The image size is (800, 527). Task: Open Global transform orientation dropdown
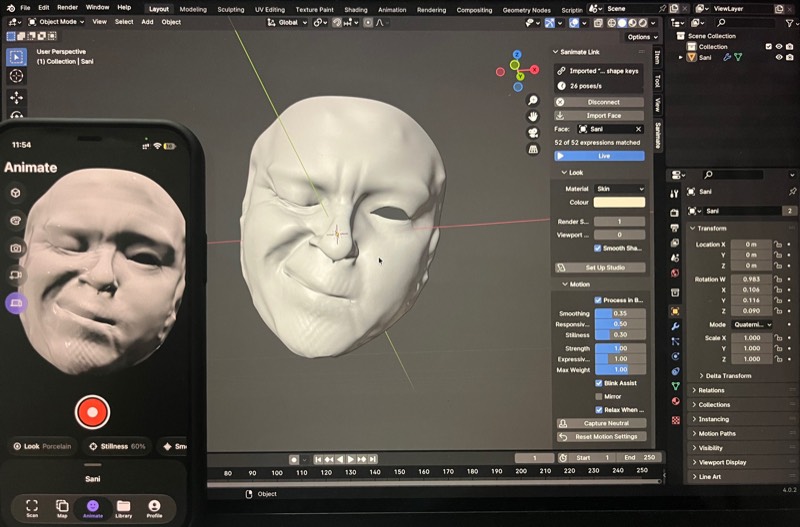click(x=287, y=22)
